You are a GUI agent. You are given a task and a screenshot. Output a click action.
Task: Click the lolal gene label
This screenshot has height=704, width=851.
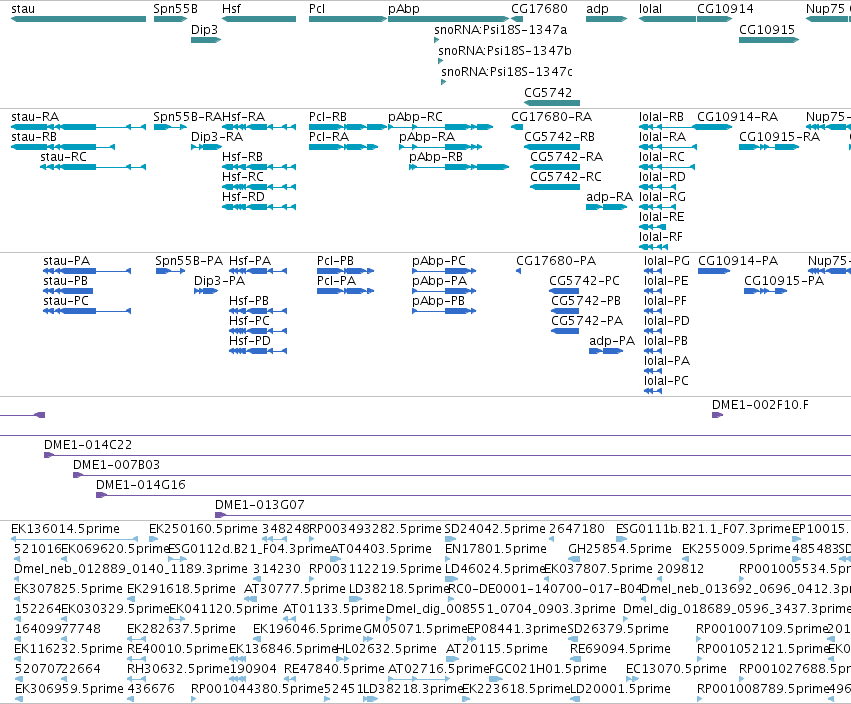650,9
